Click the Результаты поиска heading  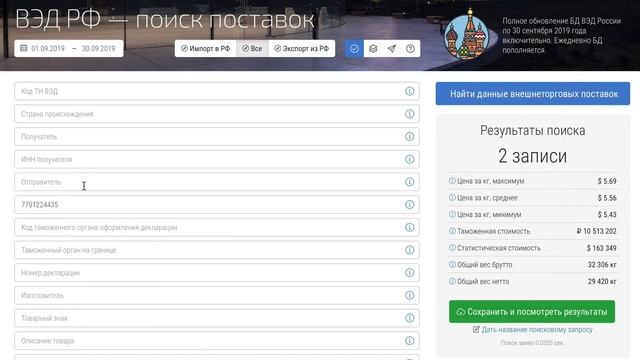[533, 131]
